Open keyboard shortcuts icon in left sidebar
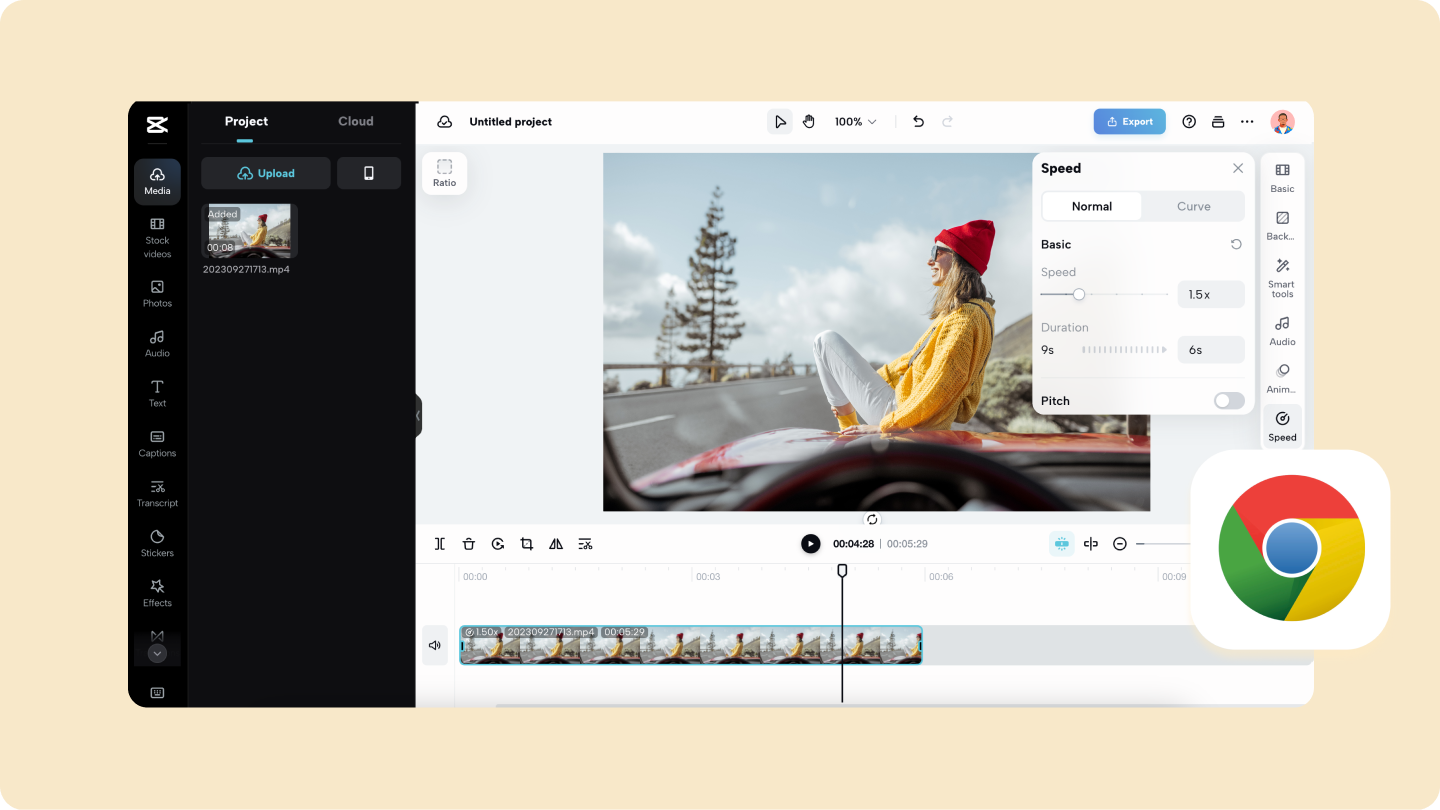 coord(157,693)
